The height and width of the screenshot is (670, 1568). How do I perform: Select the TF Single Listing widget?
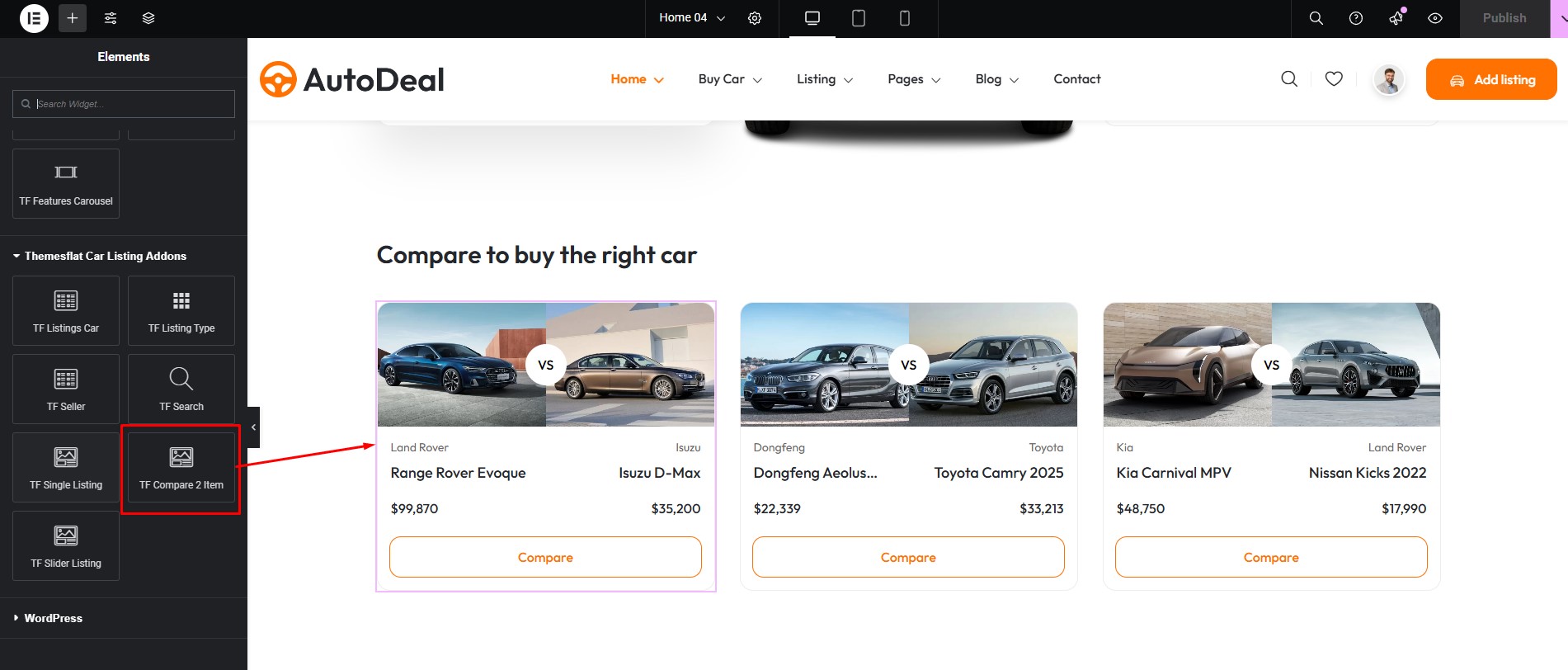point(66,467)
